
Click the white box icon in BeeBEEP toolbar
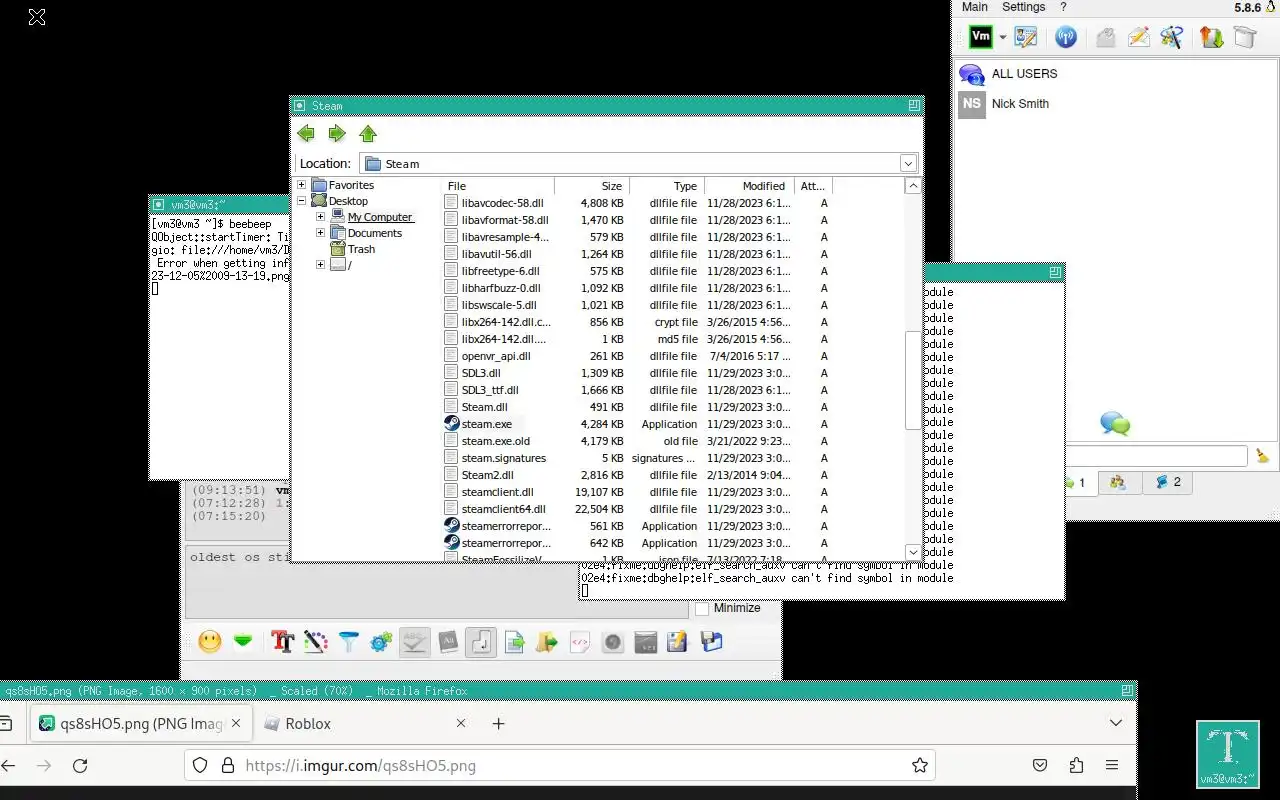[x=1245, y=38]
